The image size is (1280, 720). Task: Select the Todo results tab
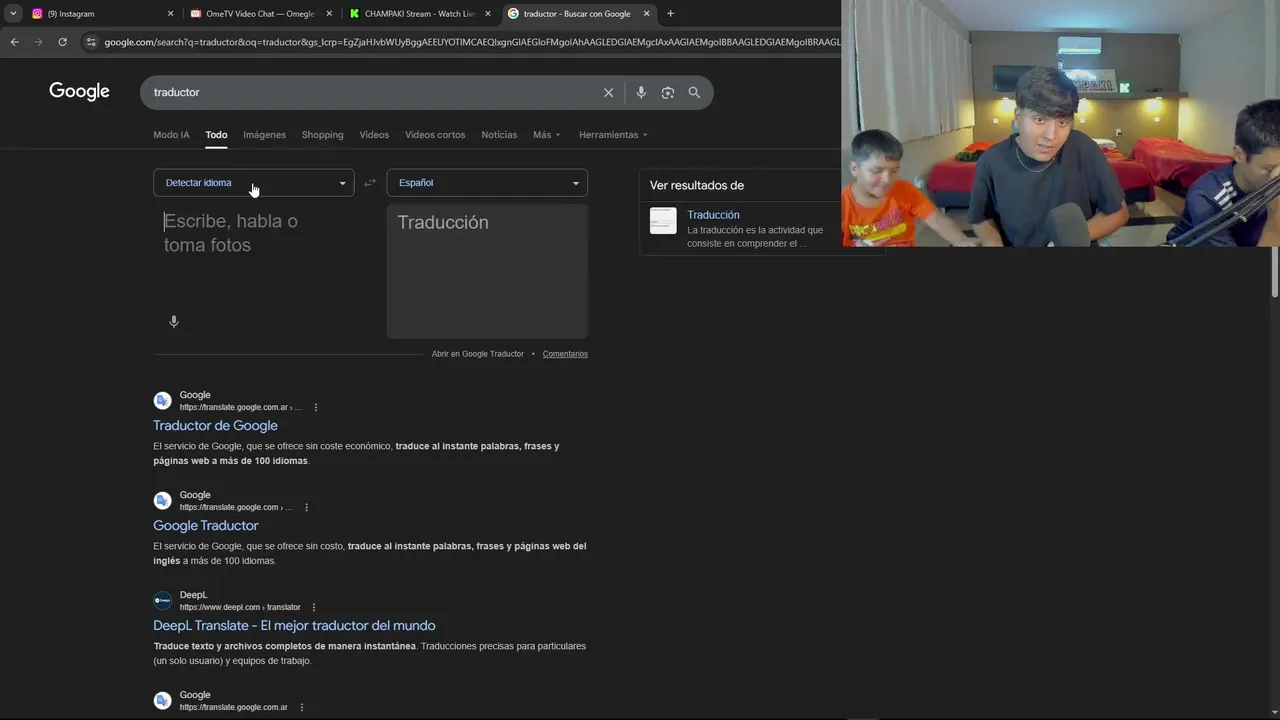216,135
